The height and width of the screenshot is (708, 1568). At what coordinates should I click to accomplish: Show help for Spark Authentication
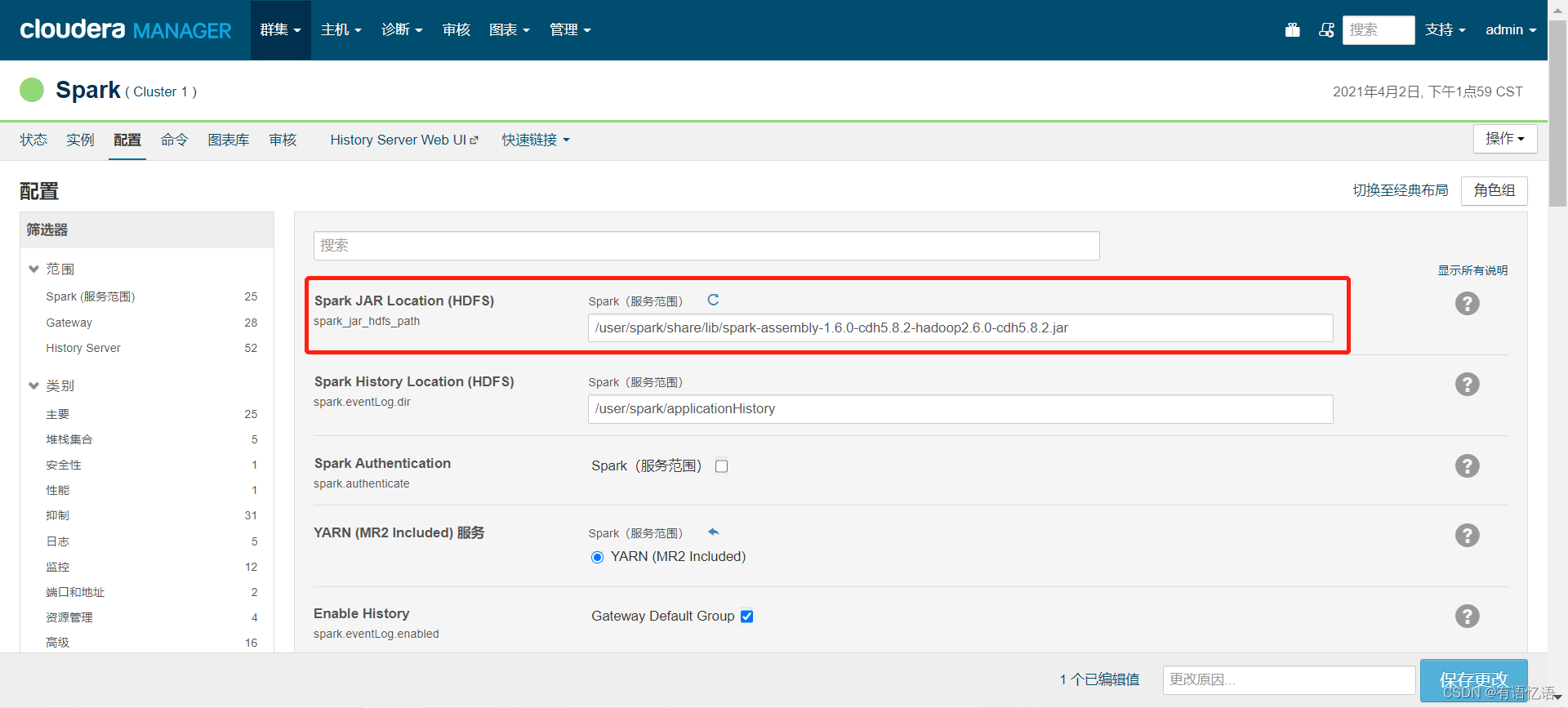(1467, 465)
